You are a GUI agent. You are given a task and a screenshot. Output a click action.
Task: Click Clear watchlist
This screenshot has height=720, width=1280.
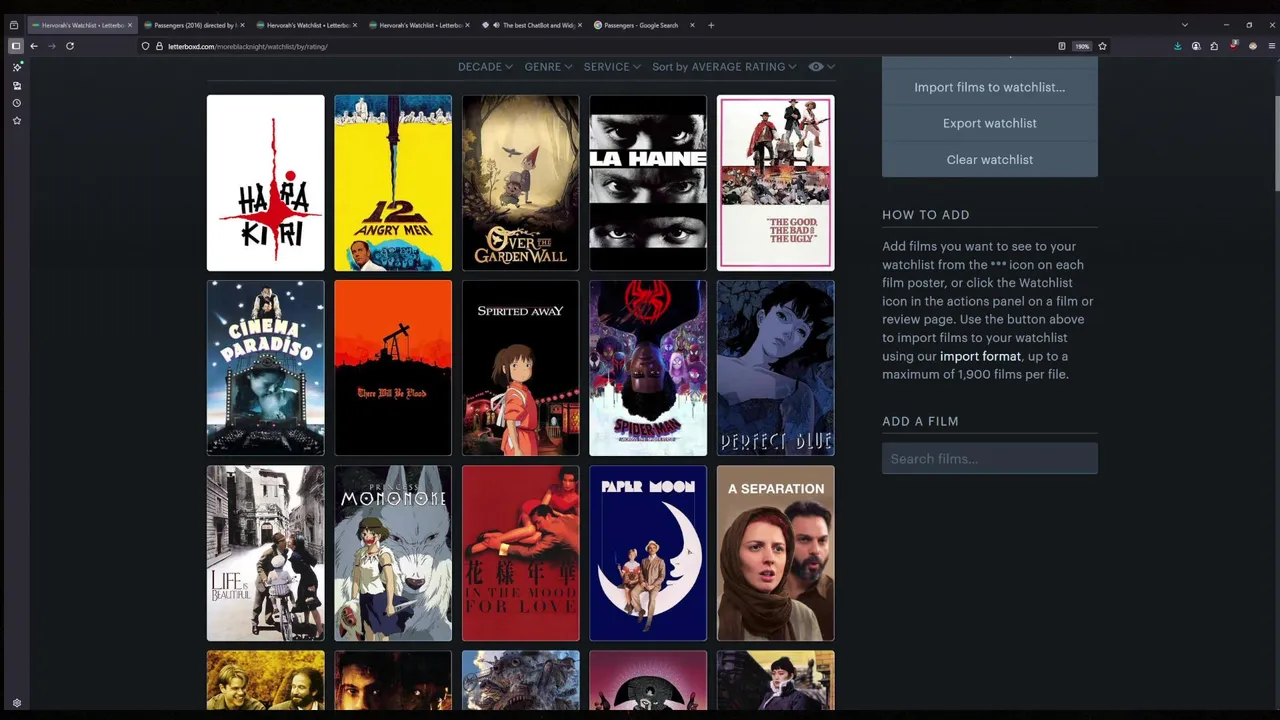coord(990,160)
